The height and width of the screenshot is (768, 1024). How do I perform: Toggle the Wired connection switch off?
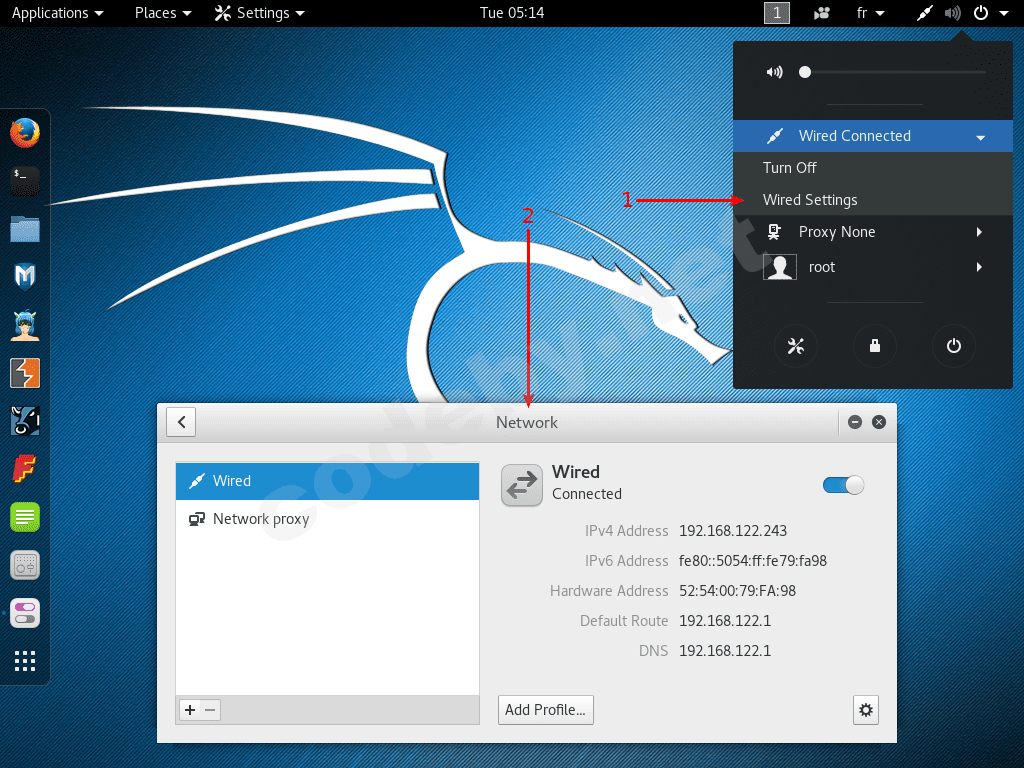[x=843, y=485]
